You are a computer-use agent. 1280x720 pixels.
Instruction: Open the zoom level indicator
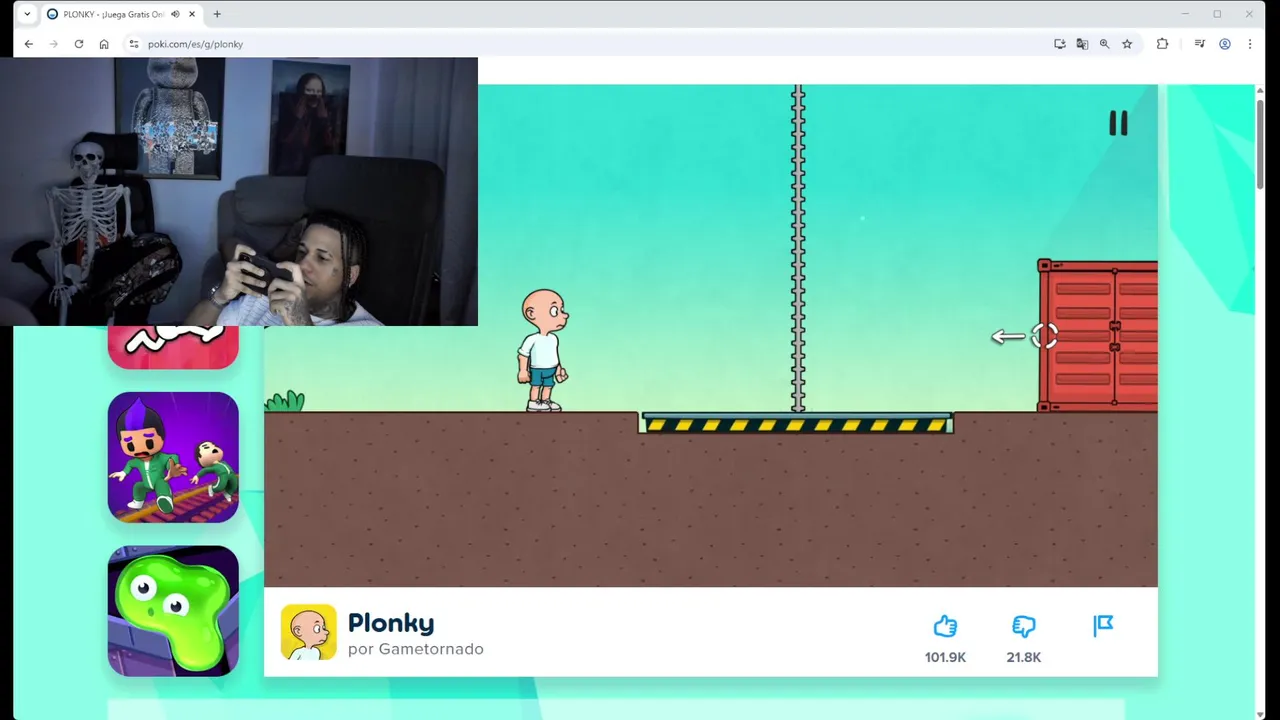point(1104,44)
